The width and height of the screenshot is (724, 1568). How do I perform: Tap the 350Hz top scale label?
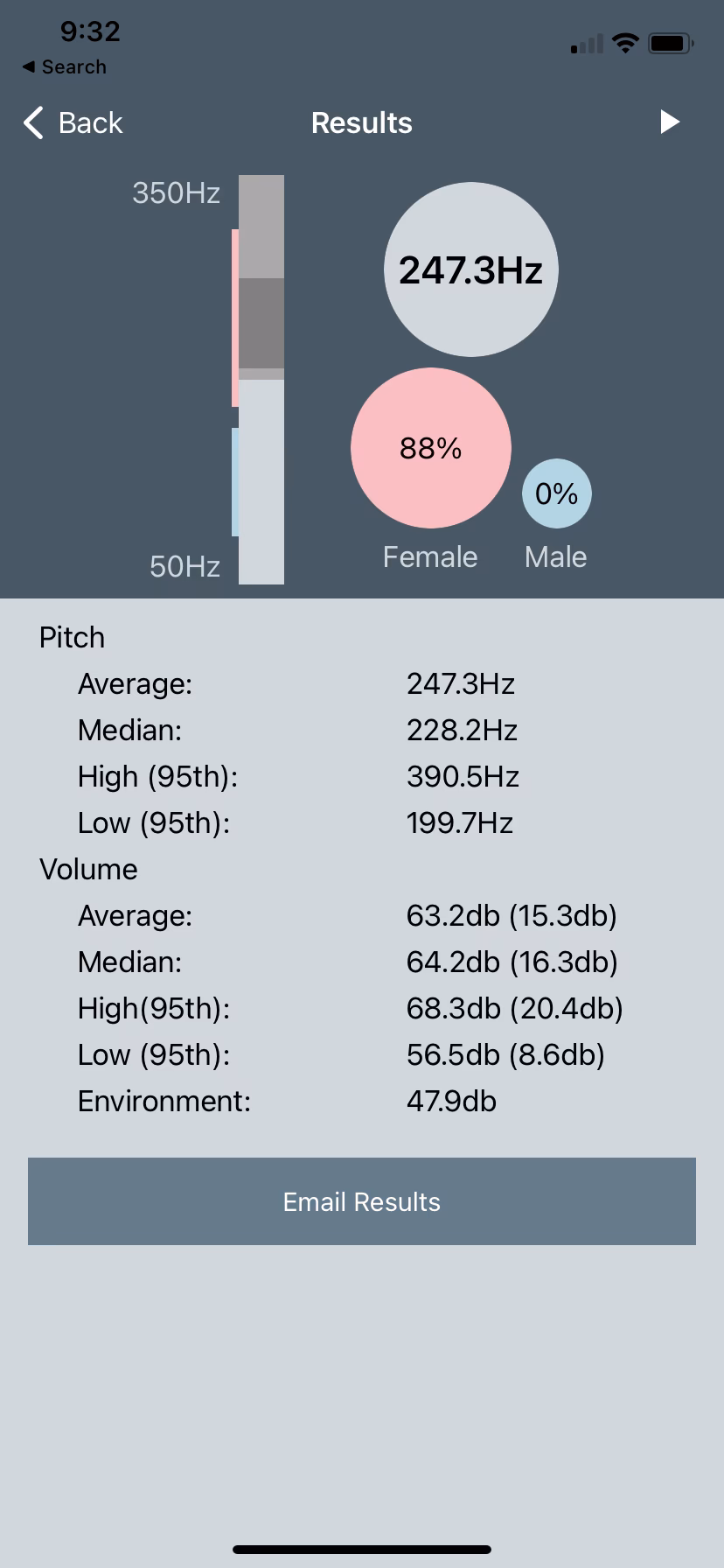176,192
